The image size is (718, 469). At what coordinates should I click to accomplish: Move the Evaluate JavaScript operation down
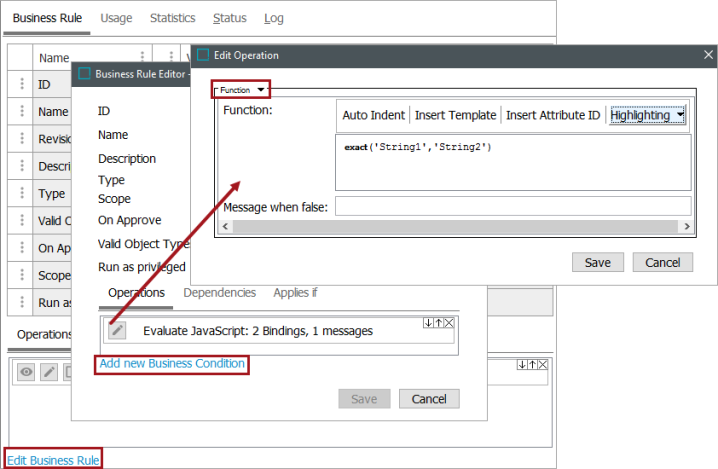(x=428, y=323)
